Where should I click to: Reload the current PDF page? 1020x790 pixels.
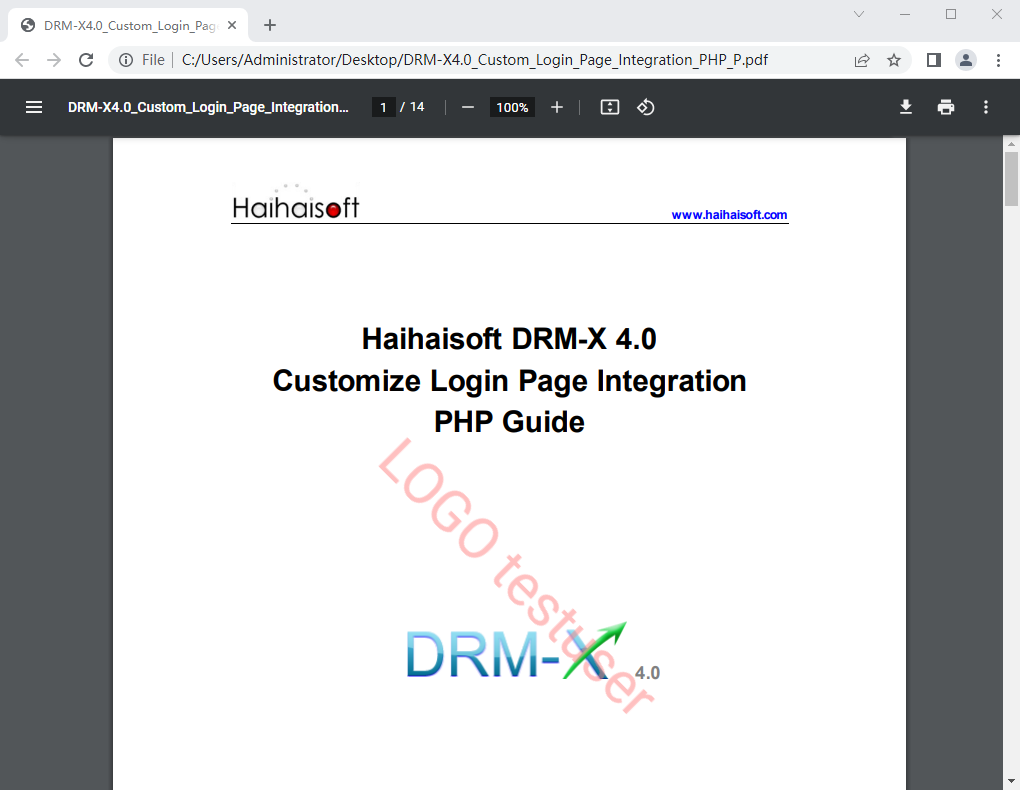click(86, 60)
